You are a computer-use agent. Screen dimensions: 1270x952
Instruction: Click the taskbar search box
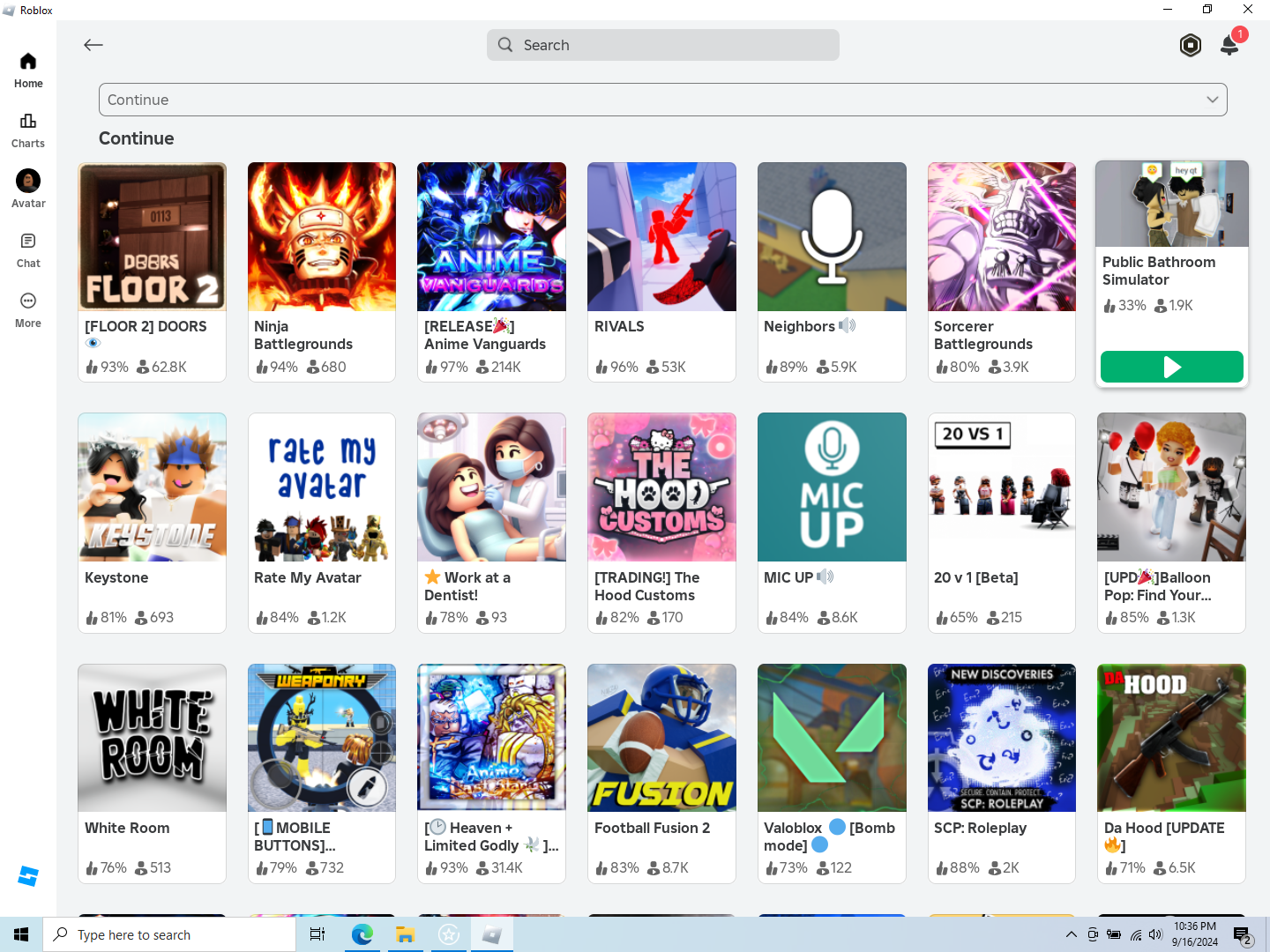point(169,934)
